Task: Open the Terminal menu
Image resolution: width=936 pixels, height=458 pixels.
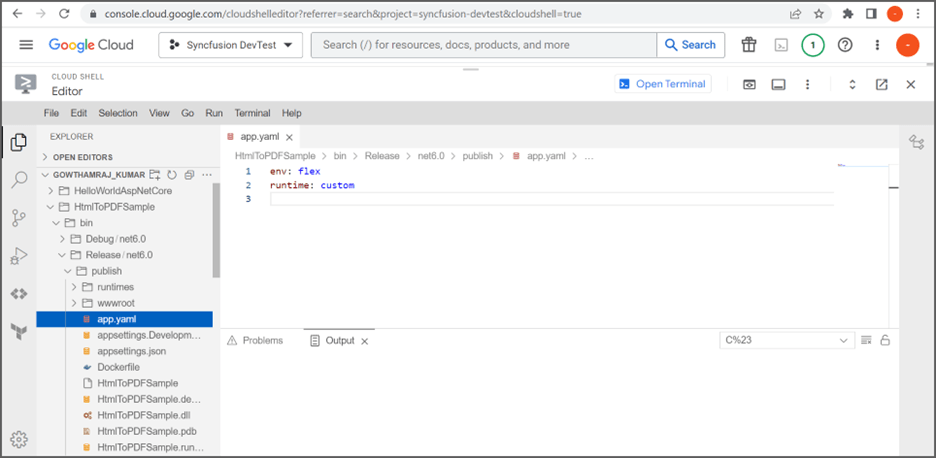Action: tap(253, 113)
